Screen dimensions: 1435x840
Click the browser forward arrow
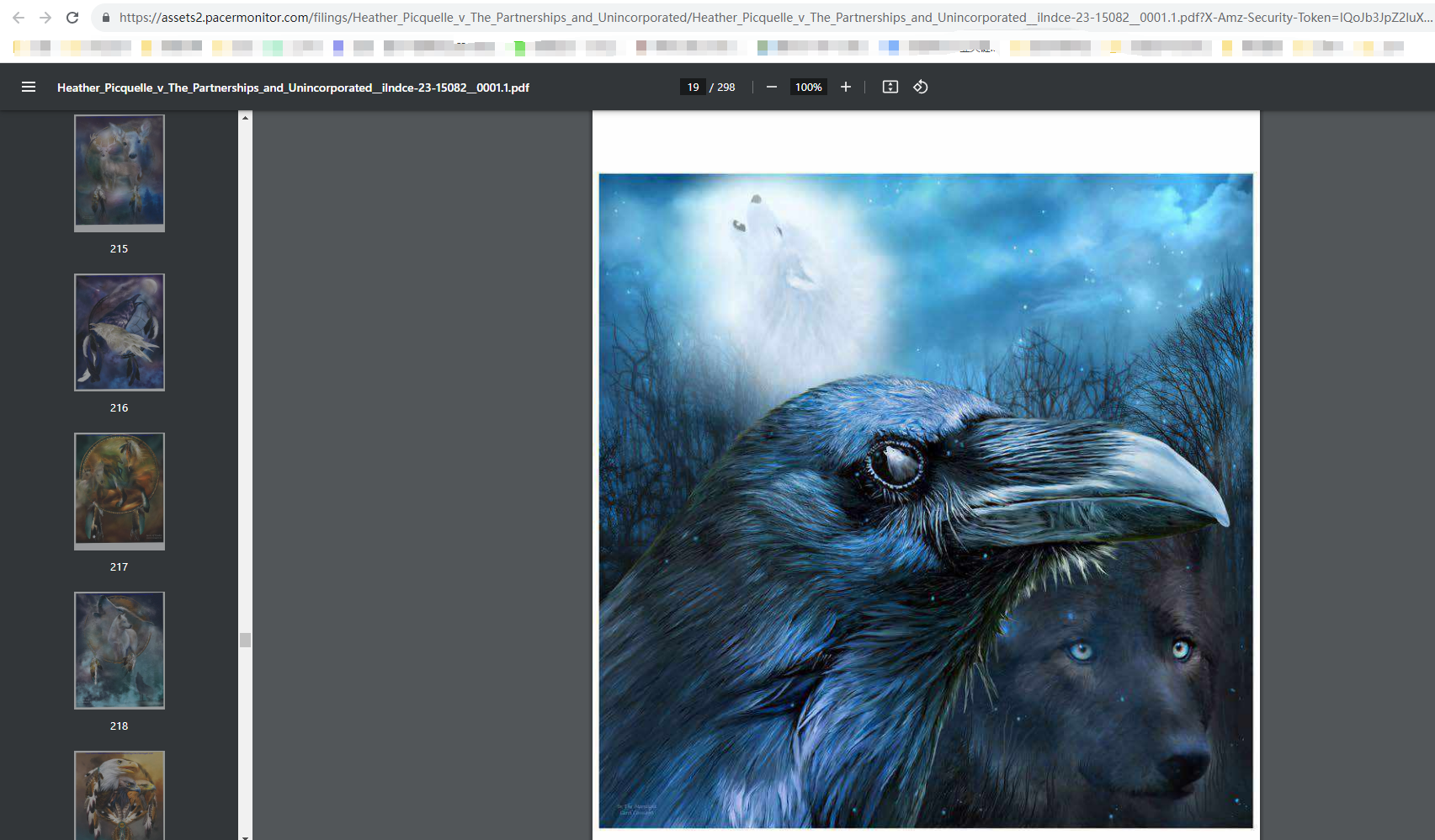(x=45, y=18)
